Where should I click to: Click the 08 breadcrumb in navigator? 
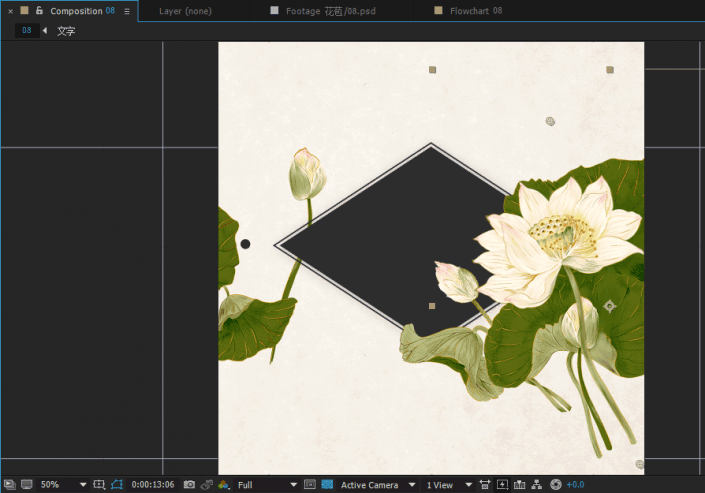pos(27,31)
